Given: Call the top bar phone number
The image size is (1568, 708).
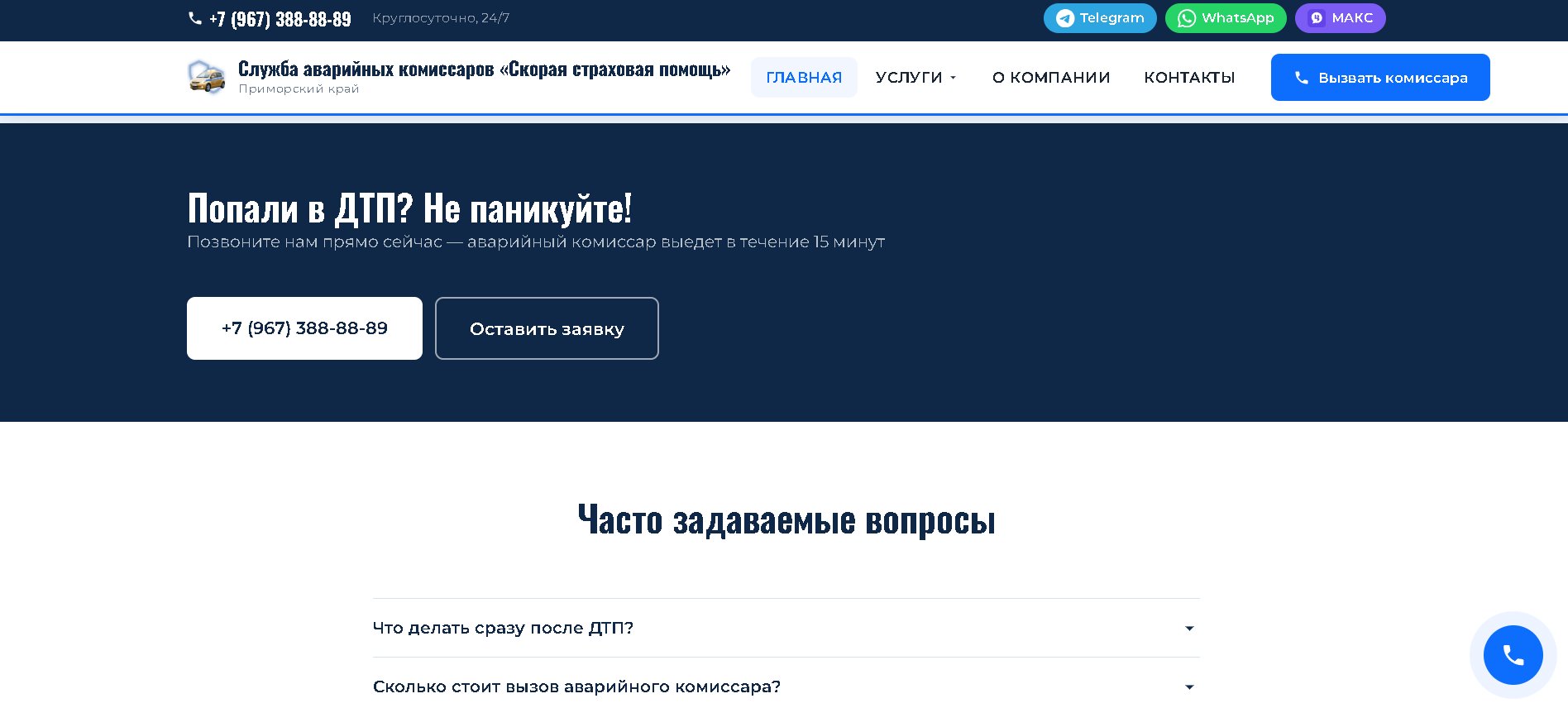Looking at the screenshot, I should pos(280,19).
